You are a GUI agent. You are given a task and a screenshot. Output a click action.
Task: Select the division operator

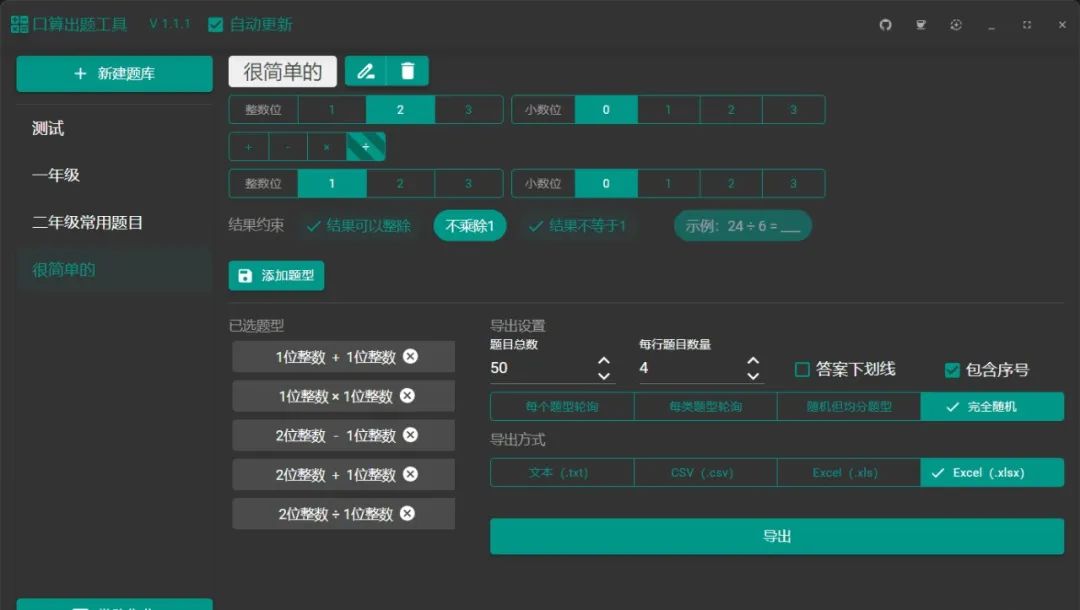[366, 147]
